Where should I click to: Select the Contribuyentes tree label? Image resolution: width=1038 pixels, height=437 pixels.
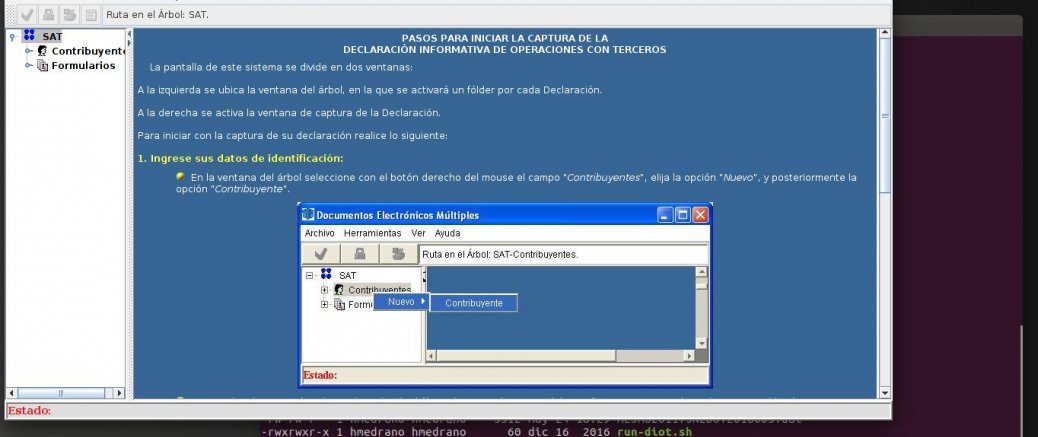point(88,51)
